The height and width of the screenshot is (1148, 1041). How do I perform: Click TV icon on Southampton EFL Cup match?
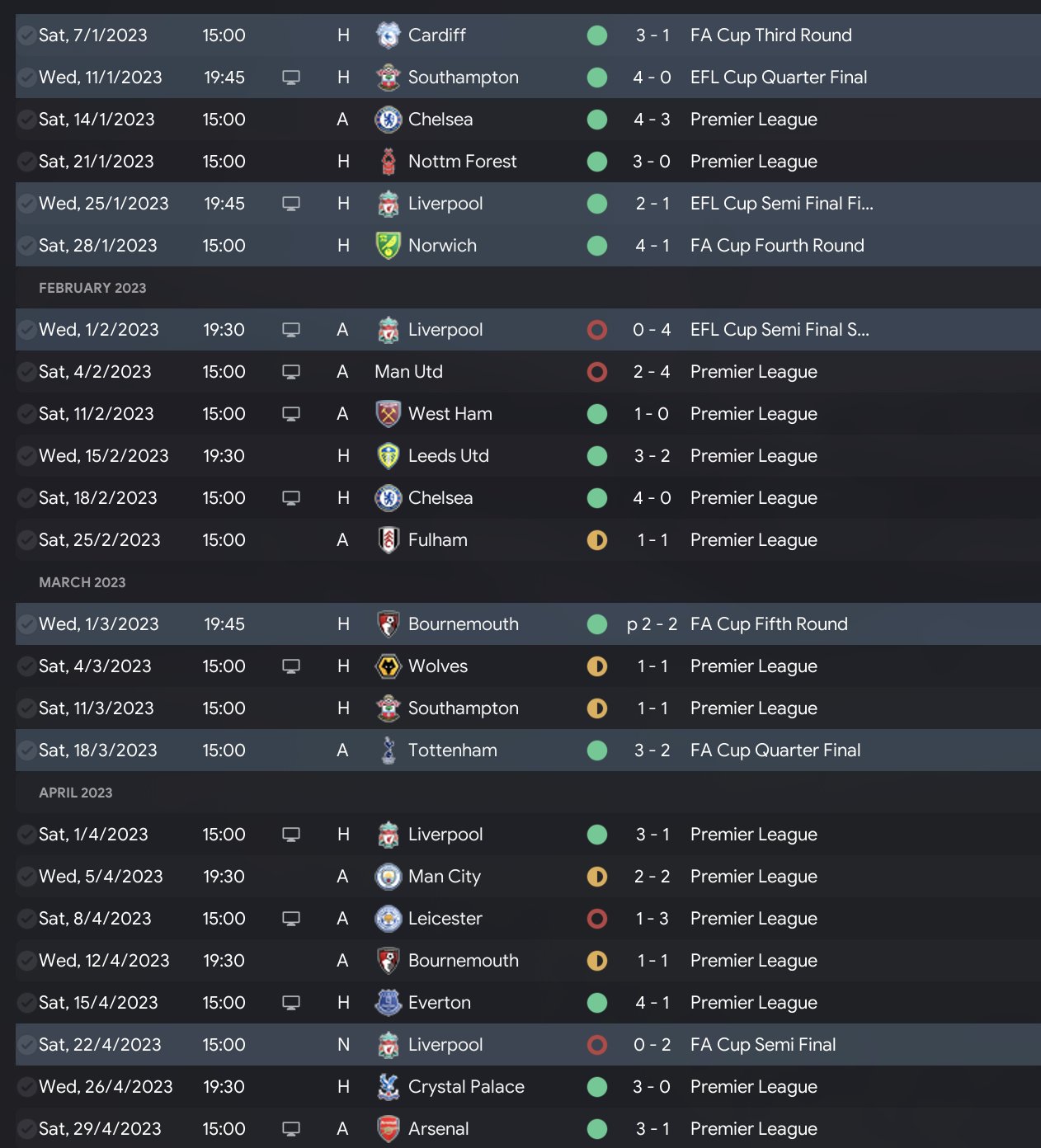coord(291,78)
